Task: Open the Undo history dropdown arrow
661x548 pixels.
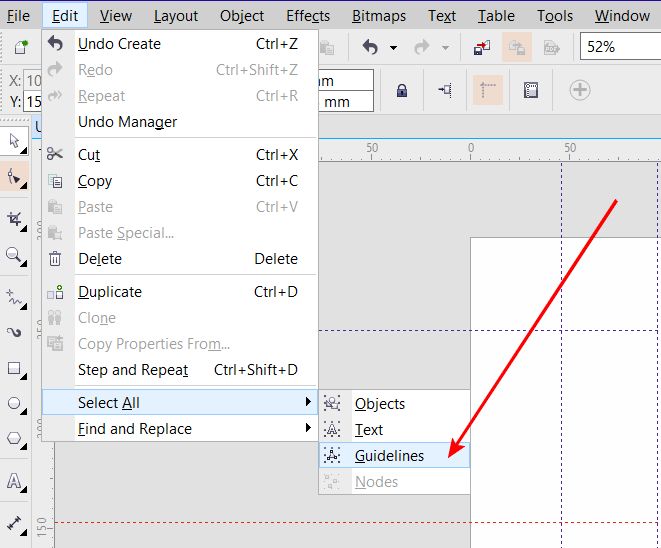Action: pyautogui.click(x=393, y=48)
